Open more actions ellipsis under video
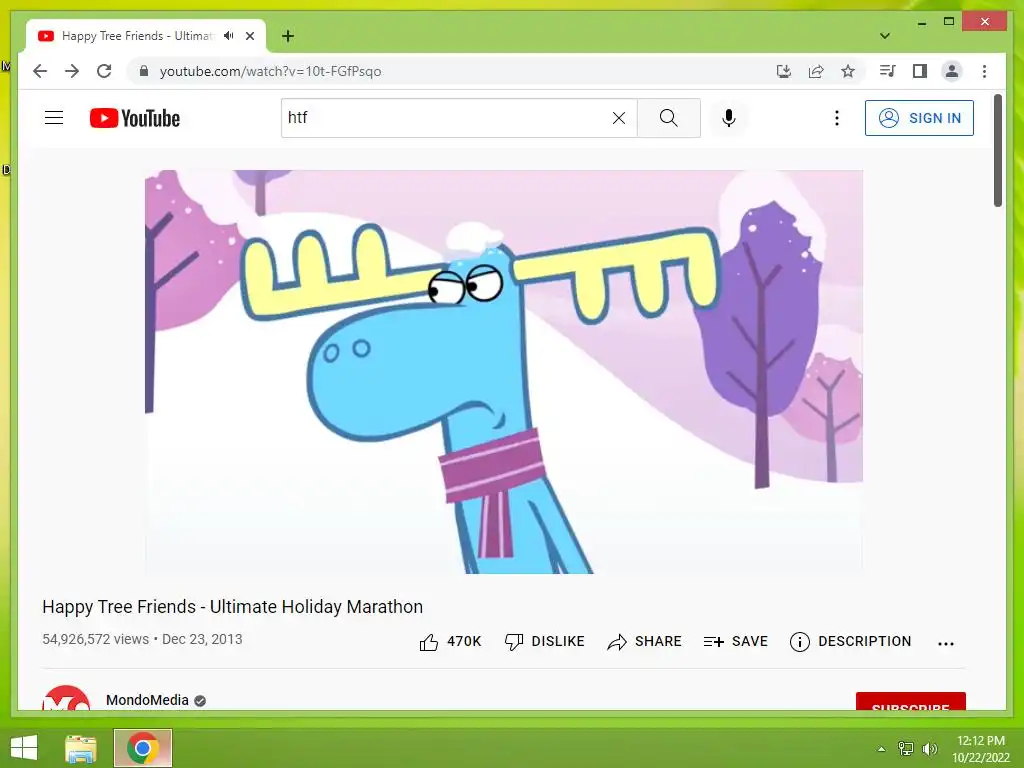This screenshot has width=1024, height=768. (946, 643)
